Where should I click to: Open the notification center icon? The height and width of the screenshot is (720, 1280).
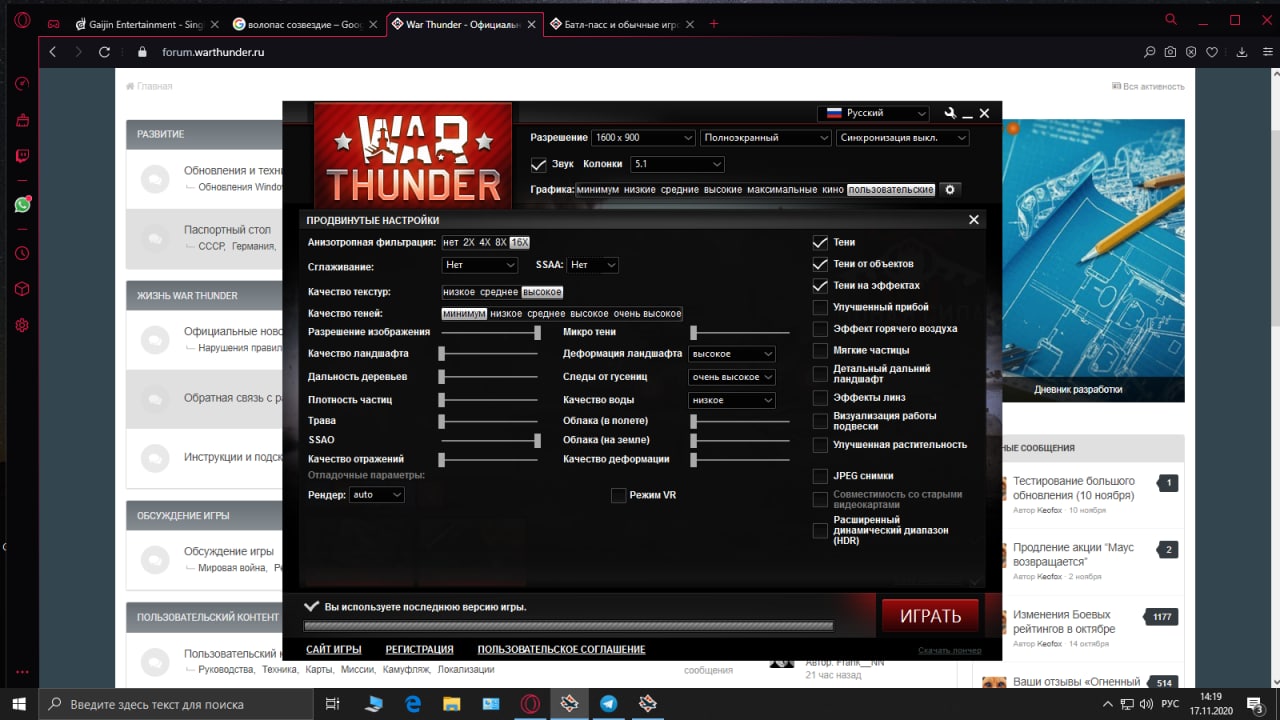click(x=1254, y=704)
